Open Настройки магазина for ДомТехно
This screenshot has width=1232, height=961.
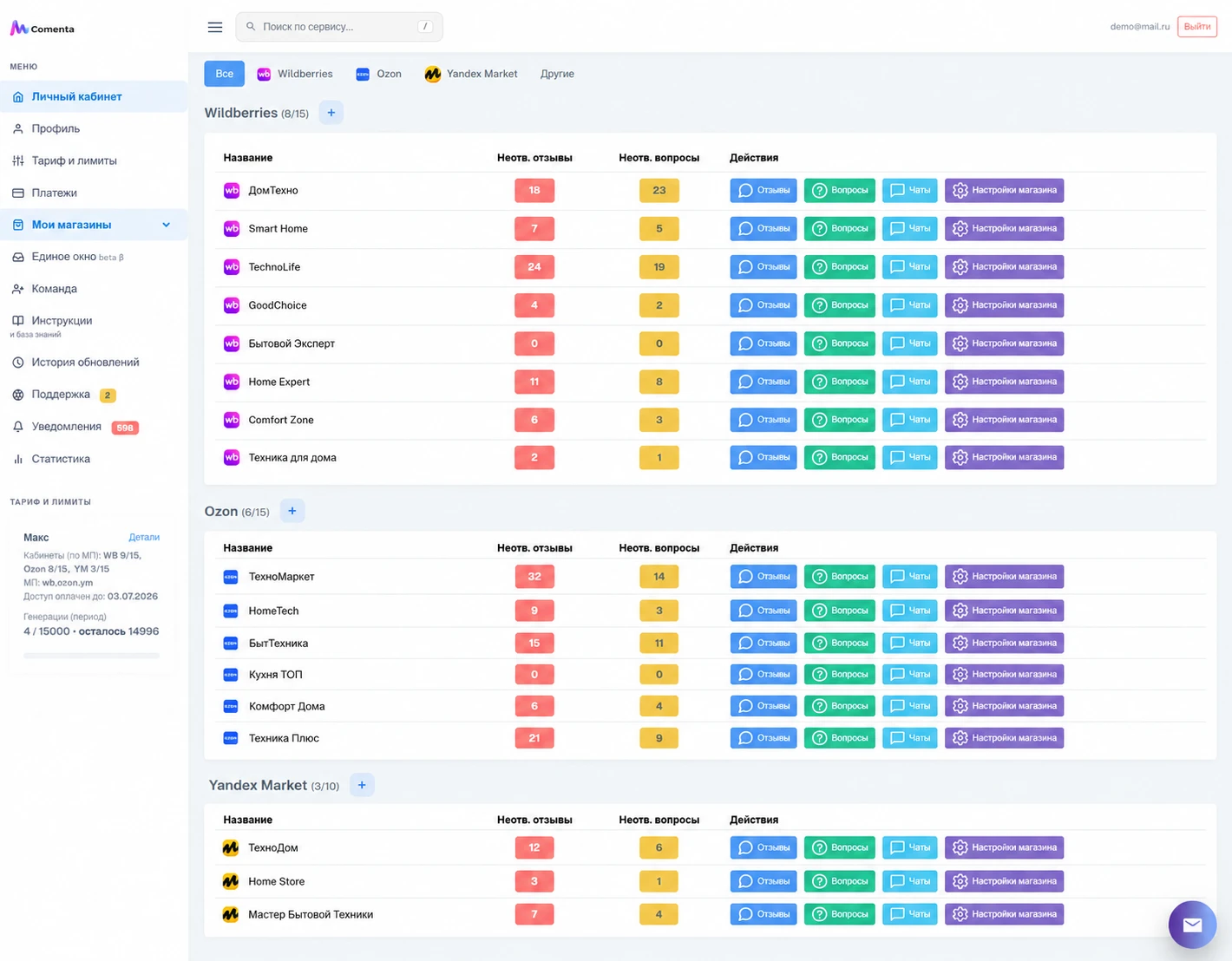(x=1004, y=190)
